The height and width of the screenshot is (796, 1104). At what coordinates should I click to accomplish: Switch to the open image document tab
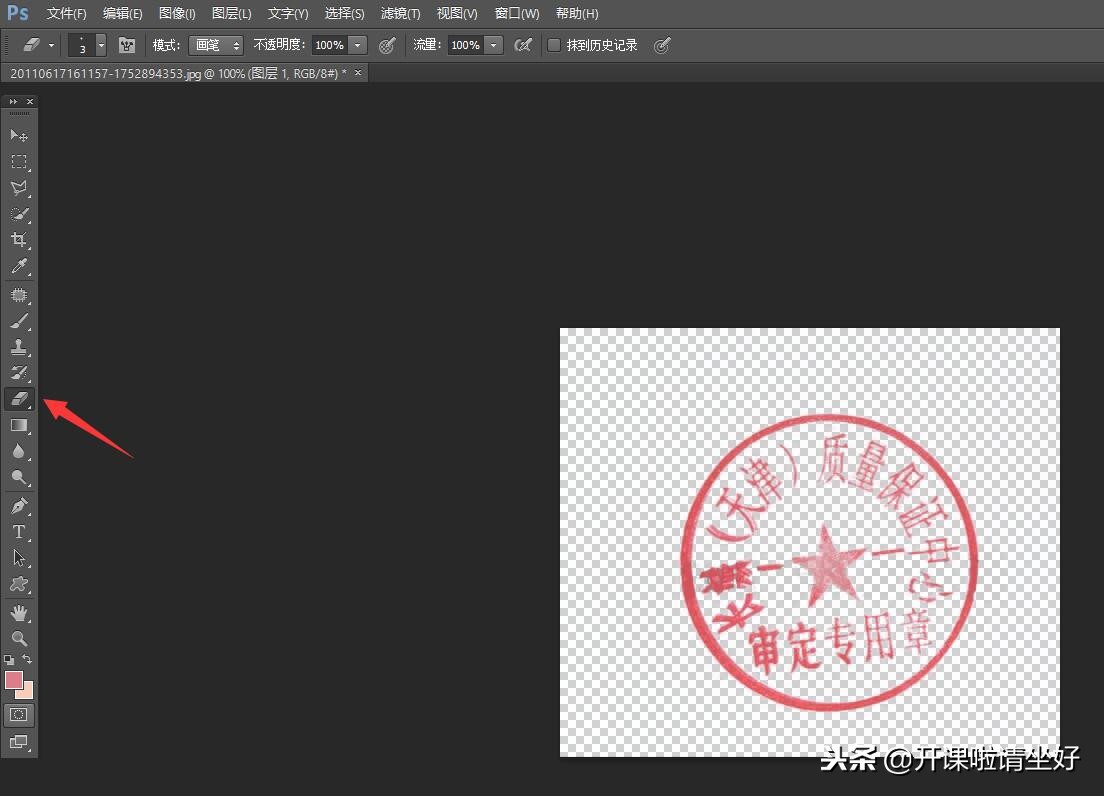point(180,73)
